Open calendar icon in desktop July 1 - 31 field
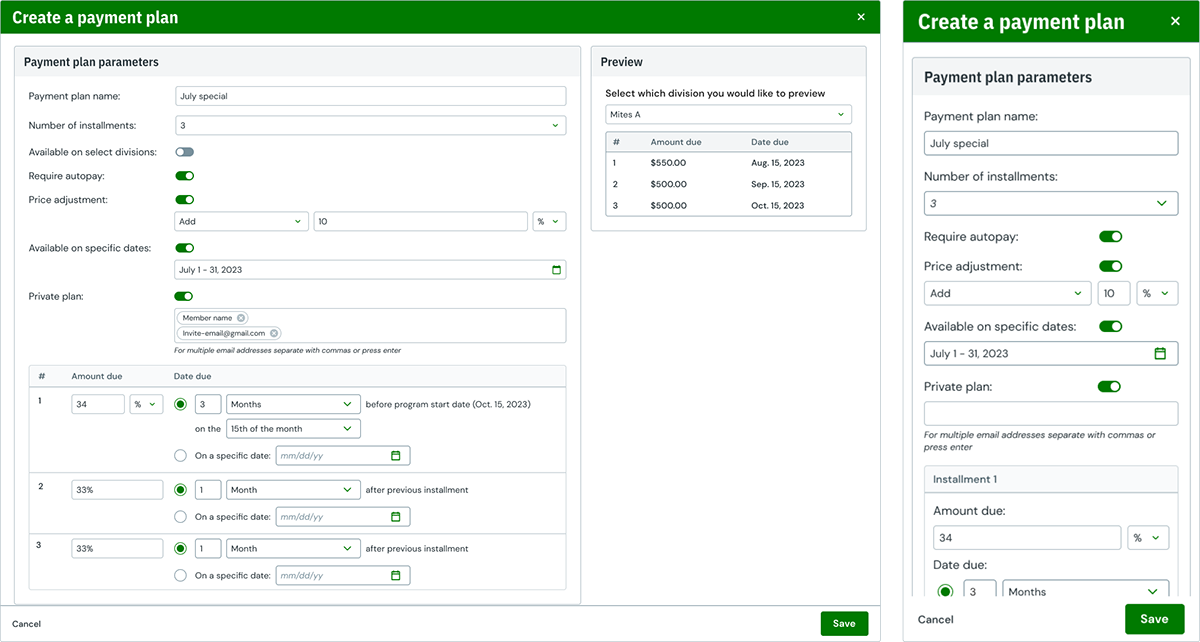This screenshot has width=1200, height=642. click(x=556, y=270)
